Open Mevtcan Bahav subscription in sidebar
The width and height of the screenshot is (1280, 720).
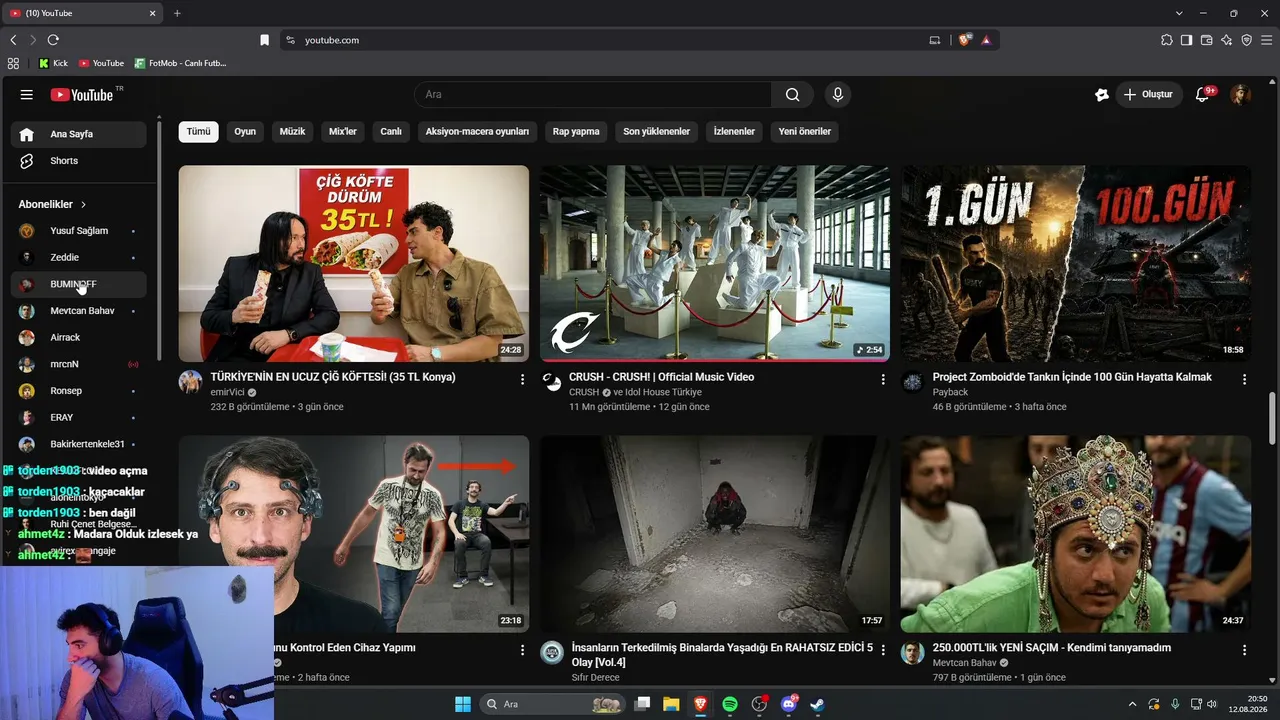pos(78,311)
